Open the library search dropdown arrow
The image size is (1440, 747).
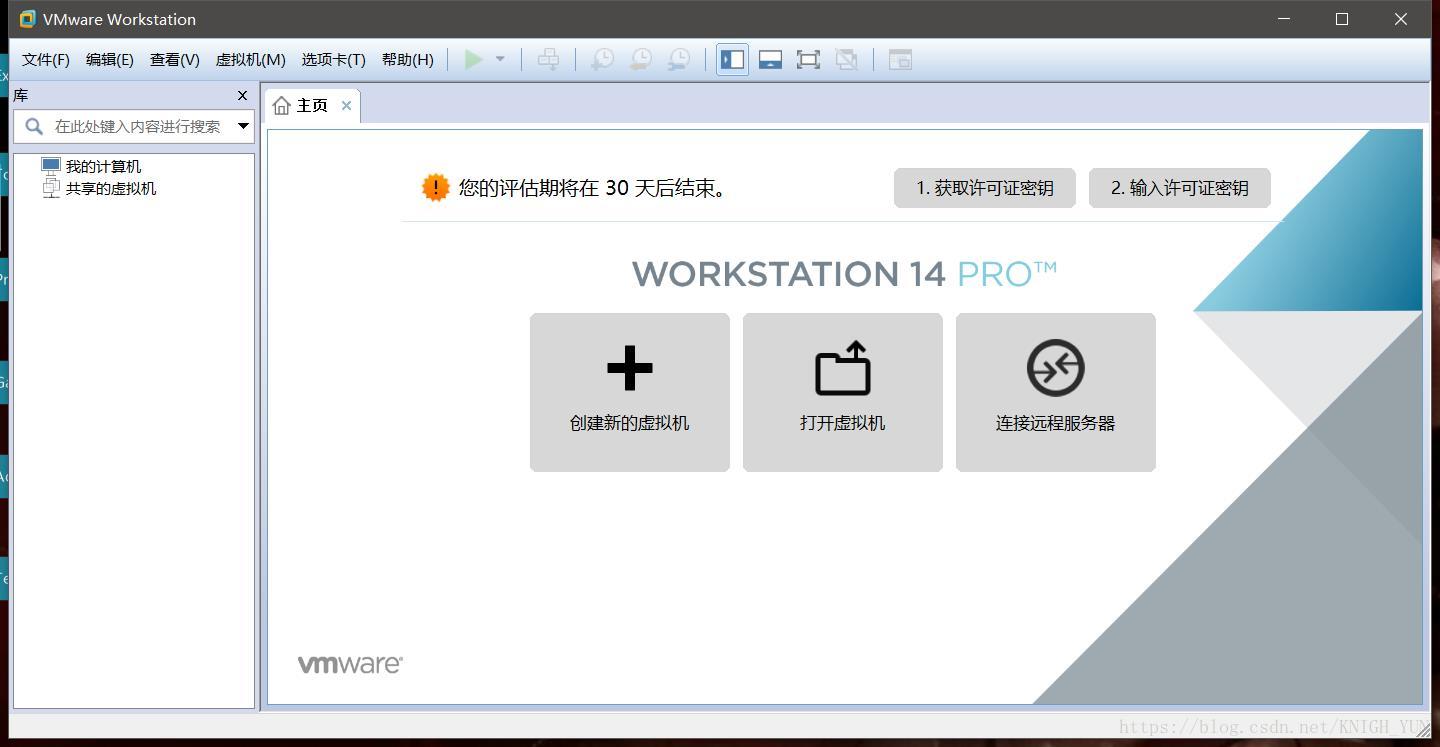coord(243,126)
